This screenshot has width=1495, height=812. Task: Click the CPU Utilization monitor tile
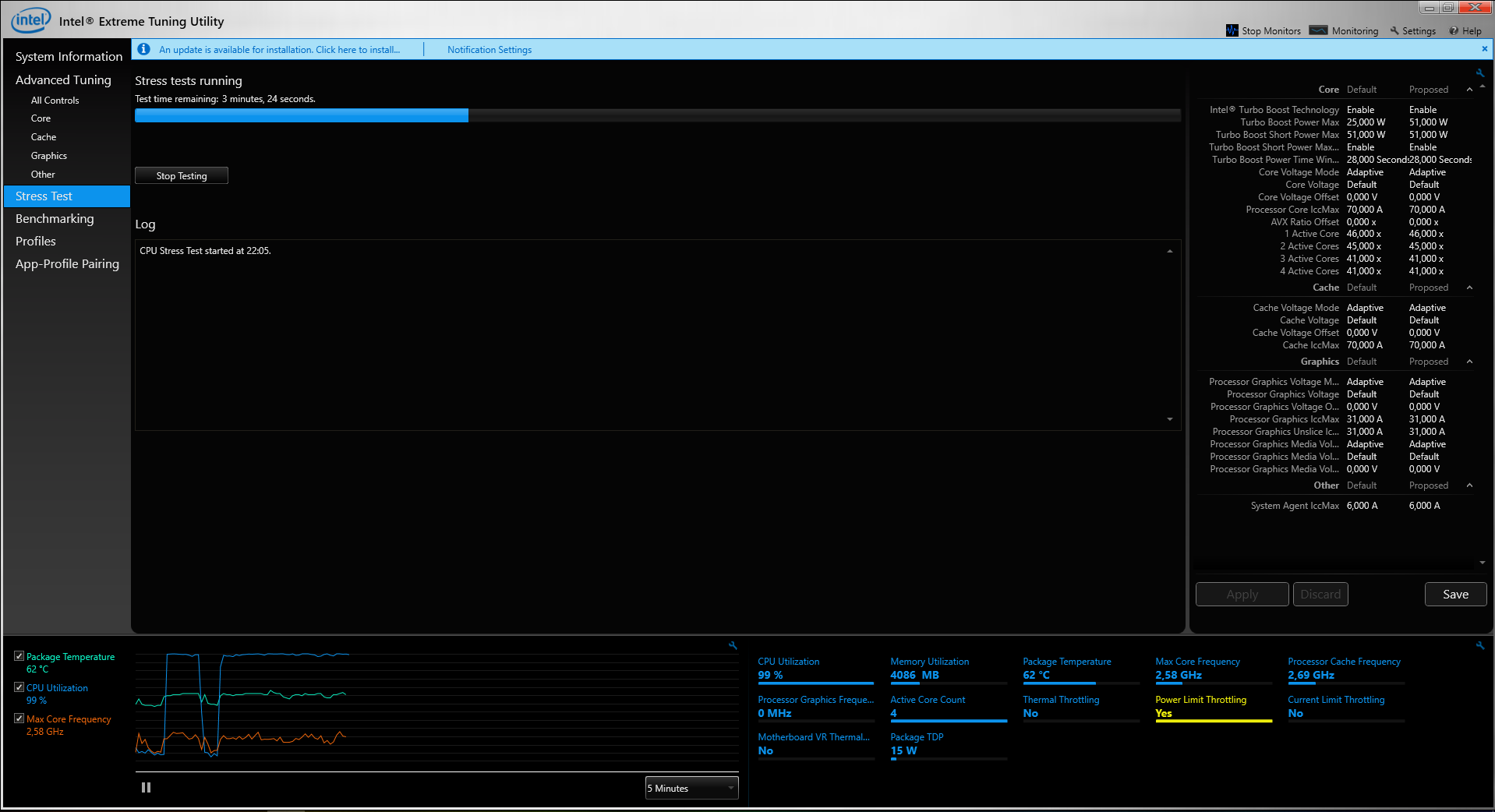pos(815,669)
